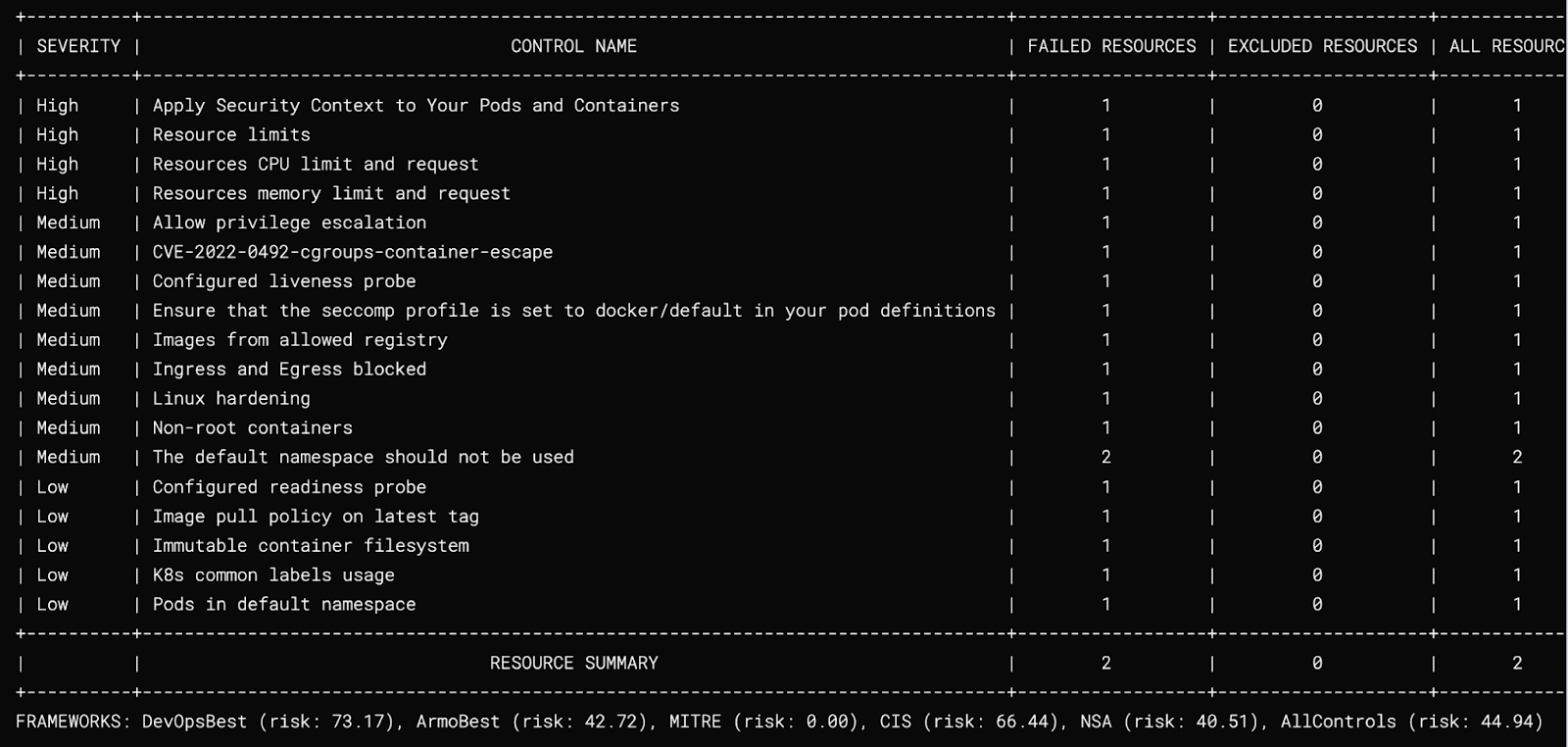Select the Resource limits control row
The height and width of the screenshot is (747, 1568).
coord(784,134)
